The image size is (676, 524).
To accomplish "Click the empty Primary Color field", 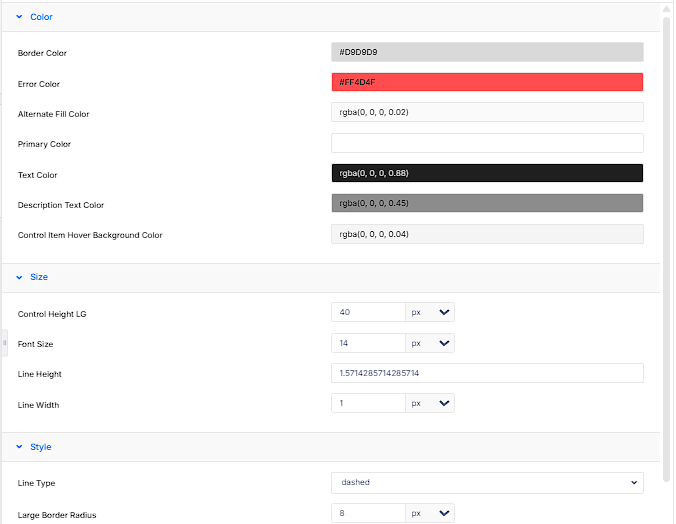I will point(487,143).
